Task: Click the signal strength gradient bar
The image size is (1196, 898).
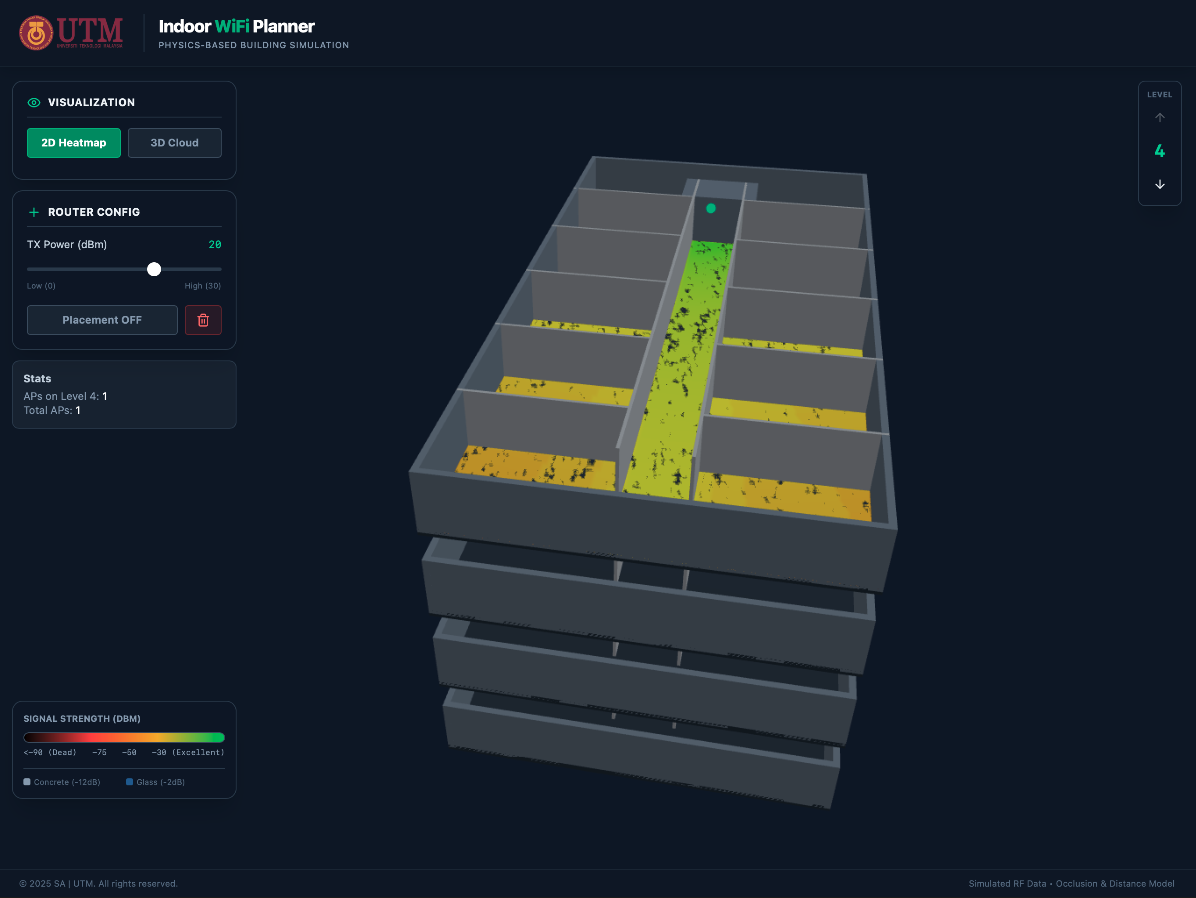Action: 124,738
